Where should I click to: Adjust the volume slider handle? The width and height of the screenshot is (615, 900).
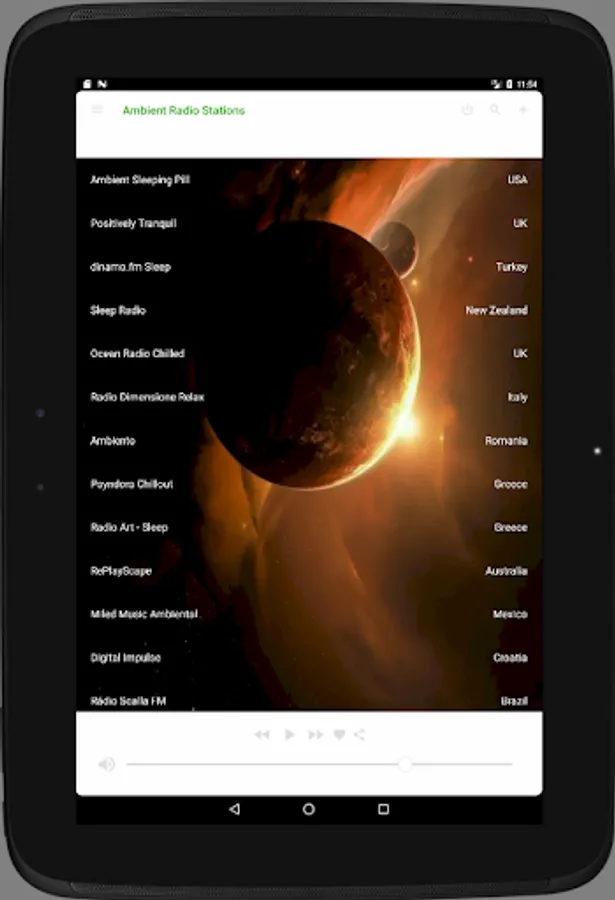(x=405, y=764)
